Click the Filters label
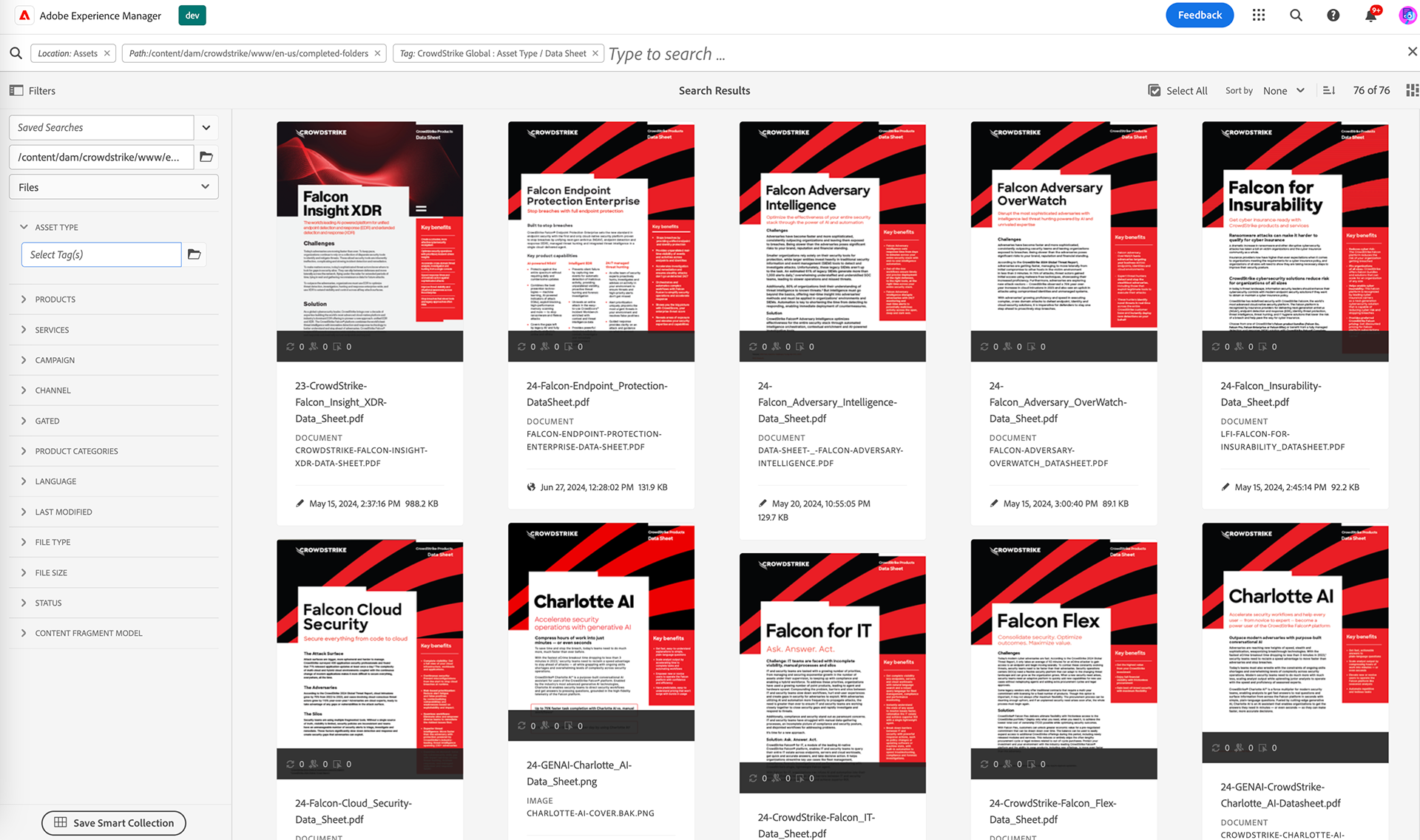This screenshot has height=840, width=1420. (x=42, y=90)
